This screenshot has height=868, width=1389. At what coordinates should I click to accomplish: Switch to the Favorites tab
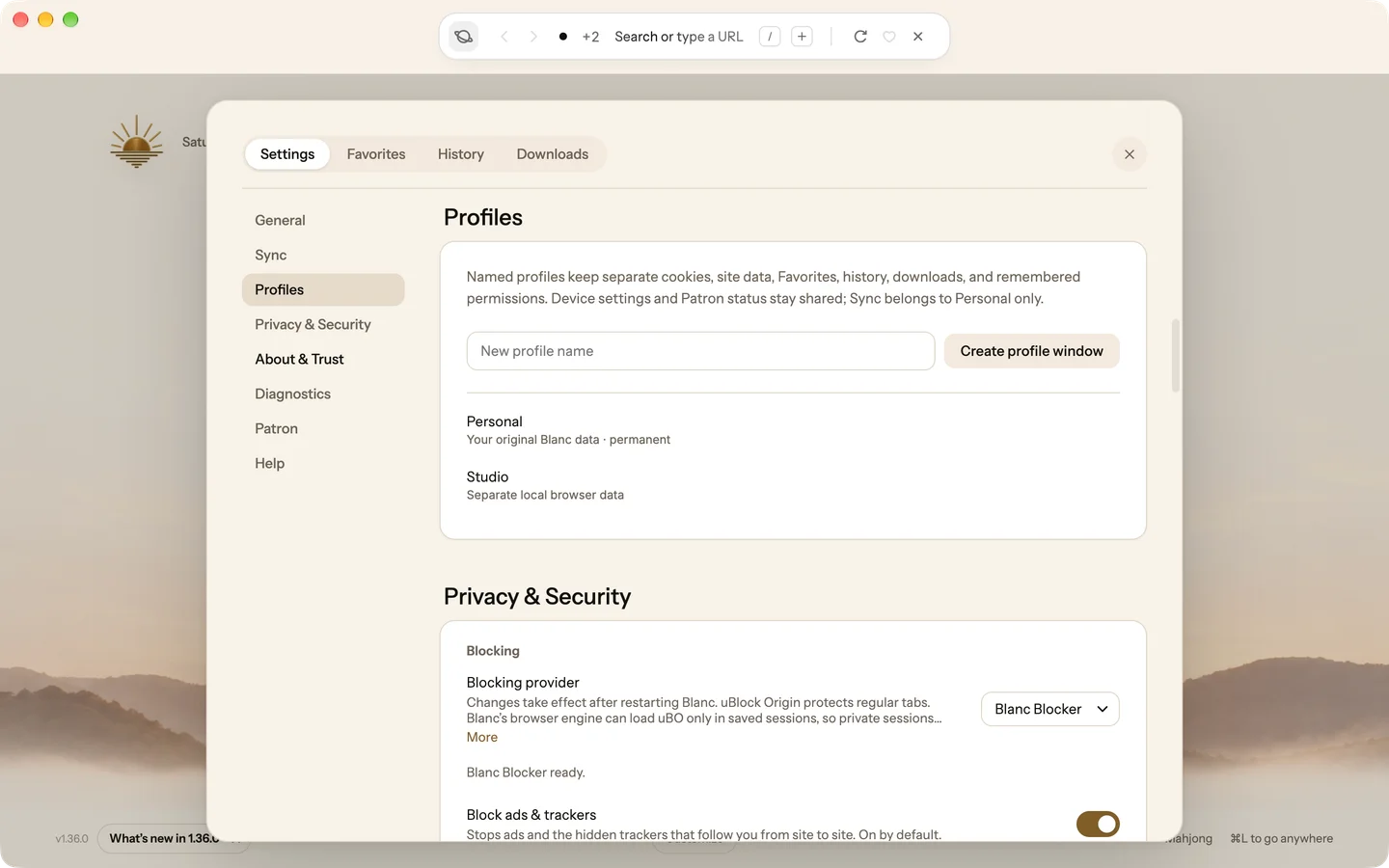point(376,154)
